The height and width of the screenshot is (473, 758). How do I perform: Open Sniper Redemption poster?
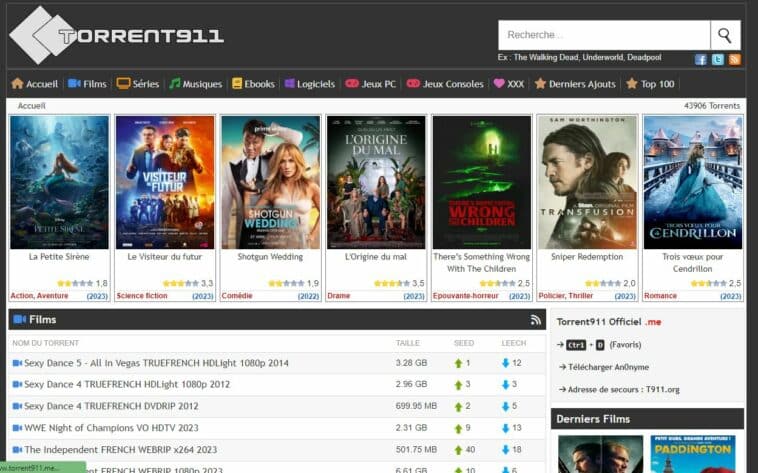click(587, 182)
